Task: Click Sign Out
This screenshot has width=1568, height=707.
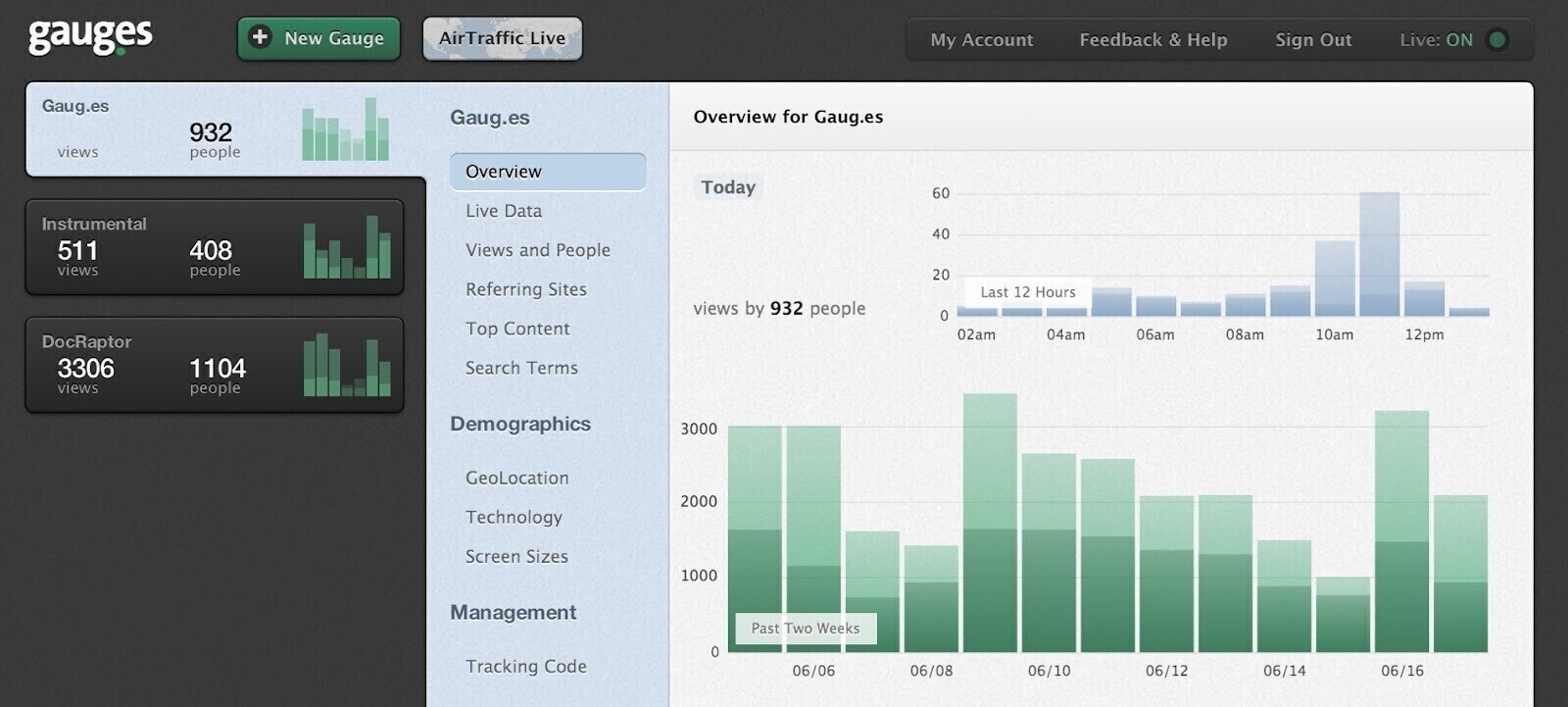Action: pyautogui.click(x=1313, y=40)
